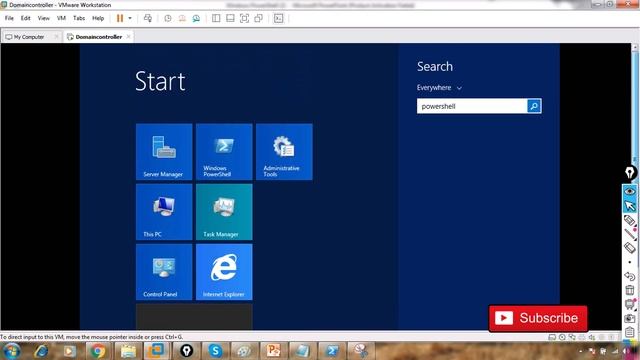Click the camera capture tool
Screen dimensions: 640x360
pyautogui.click(x=630, y=318)
